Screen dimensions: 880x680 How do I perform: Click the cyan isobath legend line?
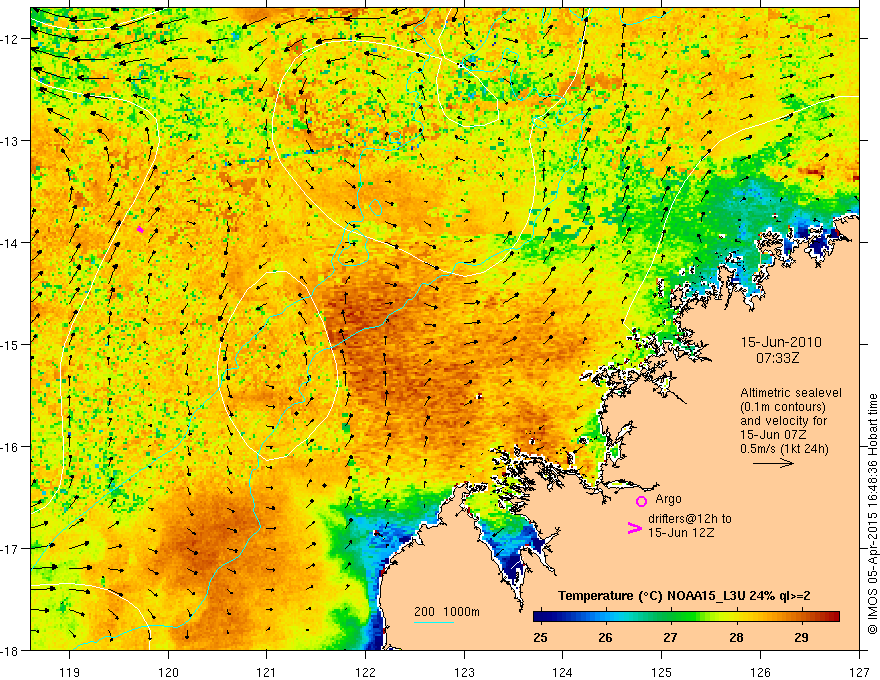(434, 622)
